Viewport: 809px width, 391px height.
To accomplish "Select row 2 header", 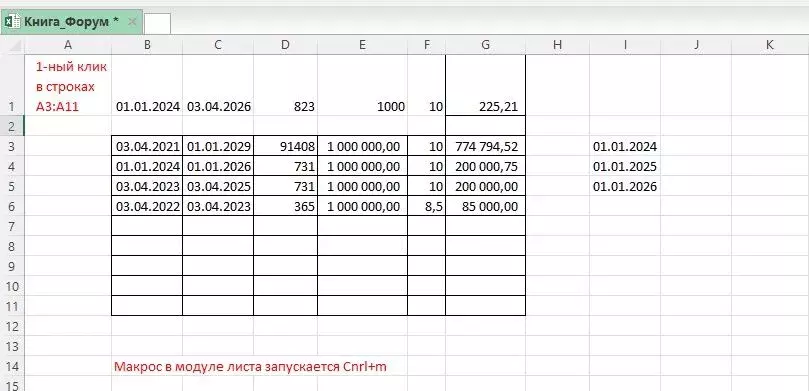I will pyautogui.click(x=12, y=126).
